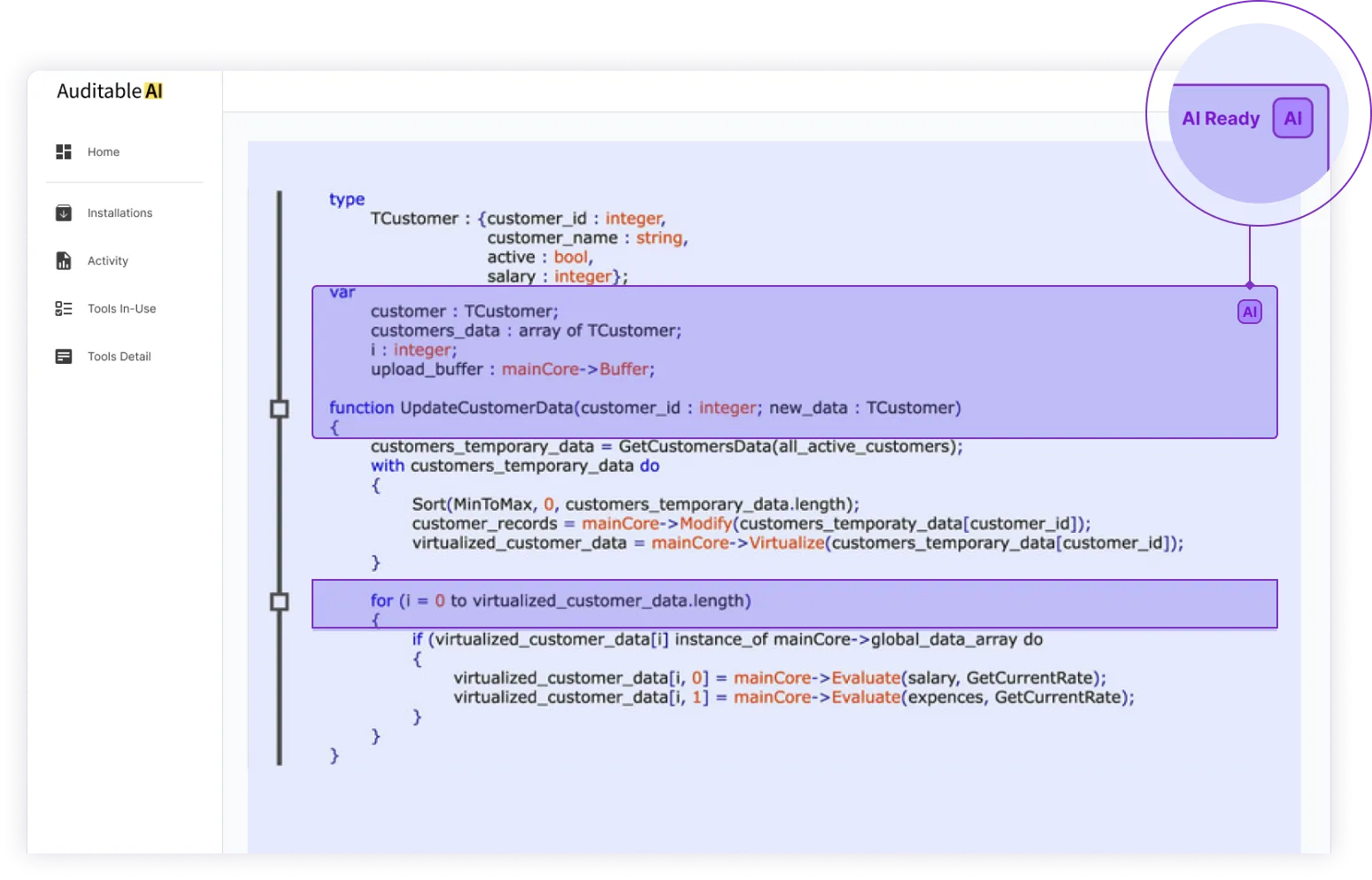Select the highlighted for loop code block

(x=793, y=603)
